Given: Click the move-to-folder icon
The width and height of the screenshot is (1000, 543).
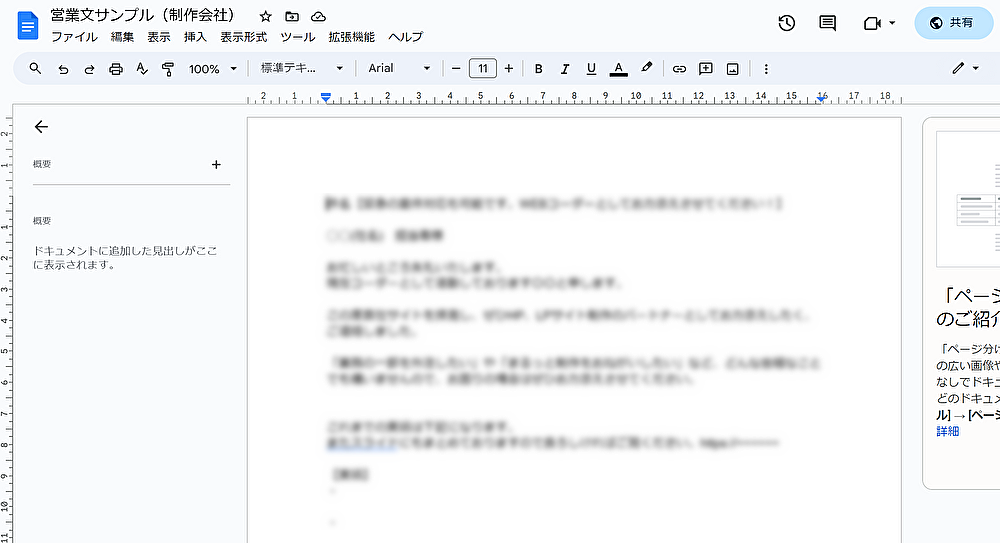Looking at the screenshot, I should tap(292, 17).
